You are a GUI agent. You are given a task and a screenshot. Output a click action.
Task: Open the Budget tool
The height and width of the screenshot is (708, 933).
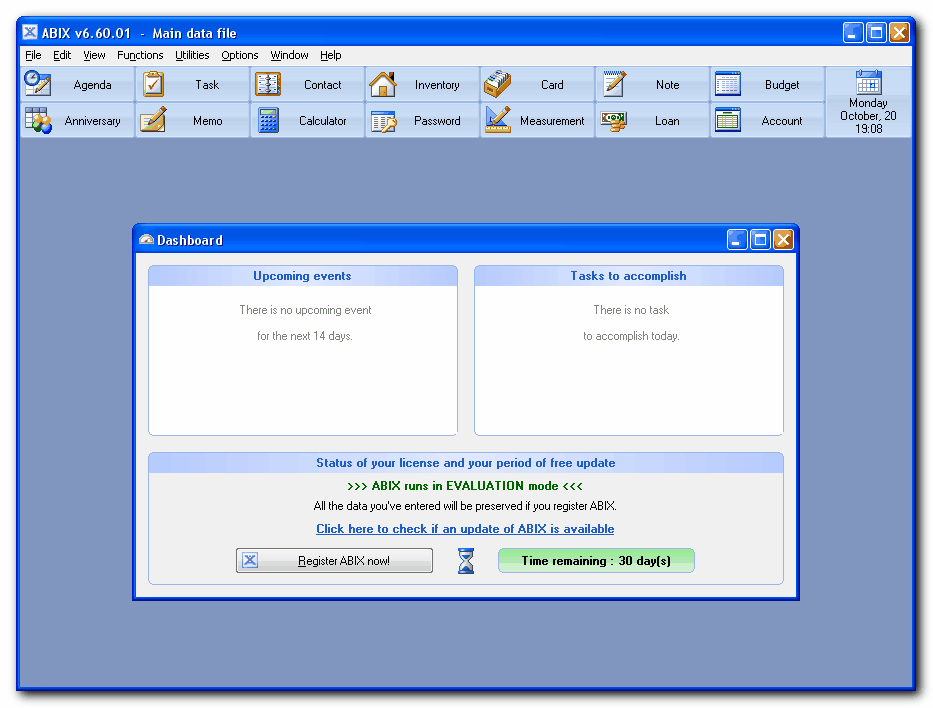[766, 85]
